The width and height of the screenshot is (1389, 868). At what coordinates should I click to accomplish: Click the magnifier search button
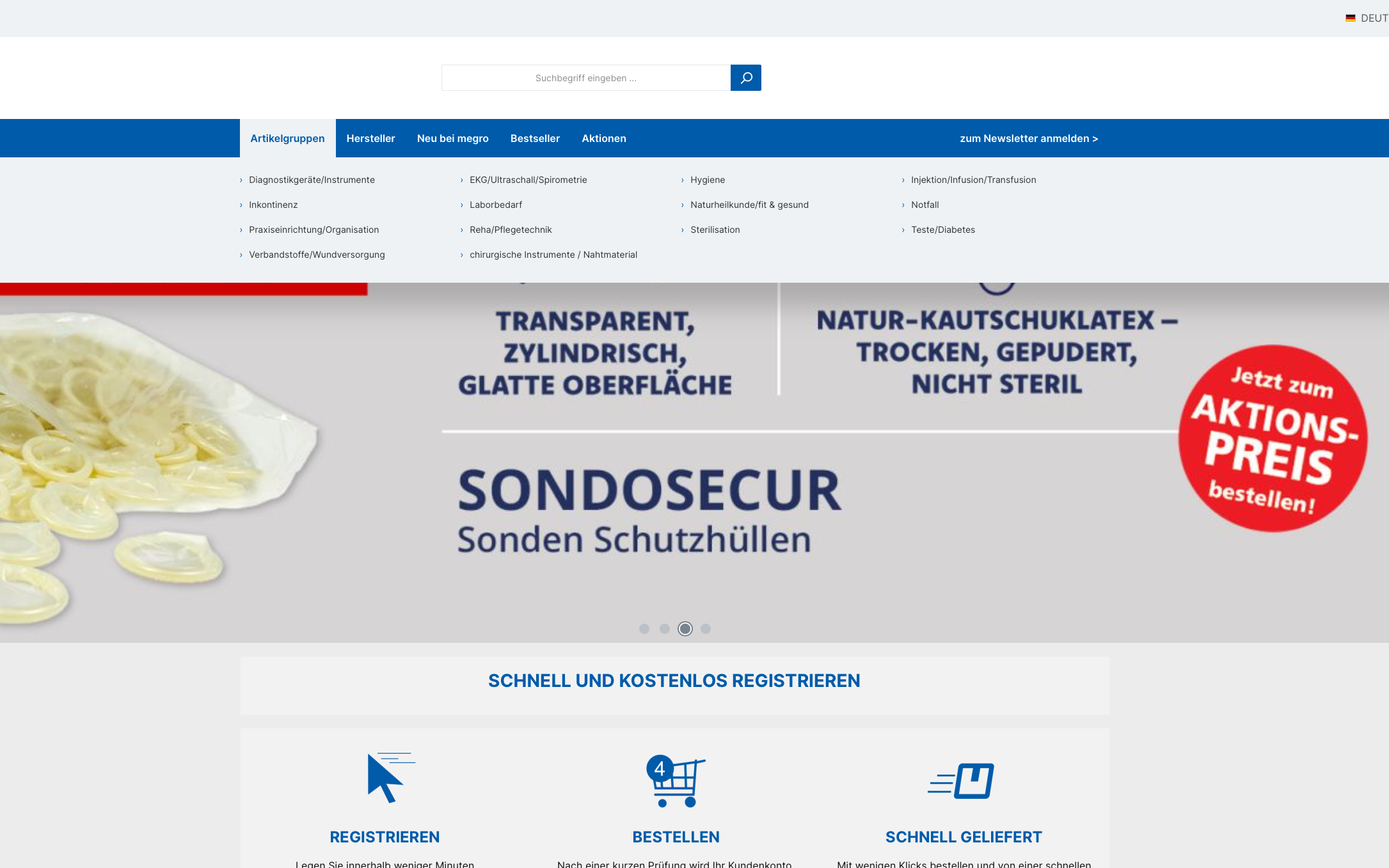click(745, 77)
